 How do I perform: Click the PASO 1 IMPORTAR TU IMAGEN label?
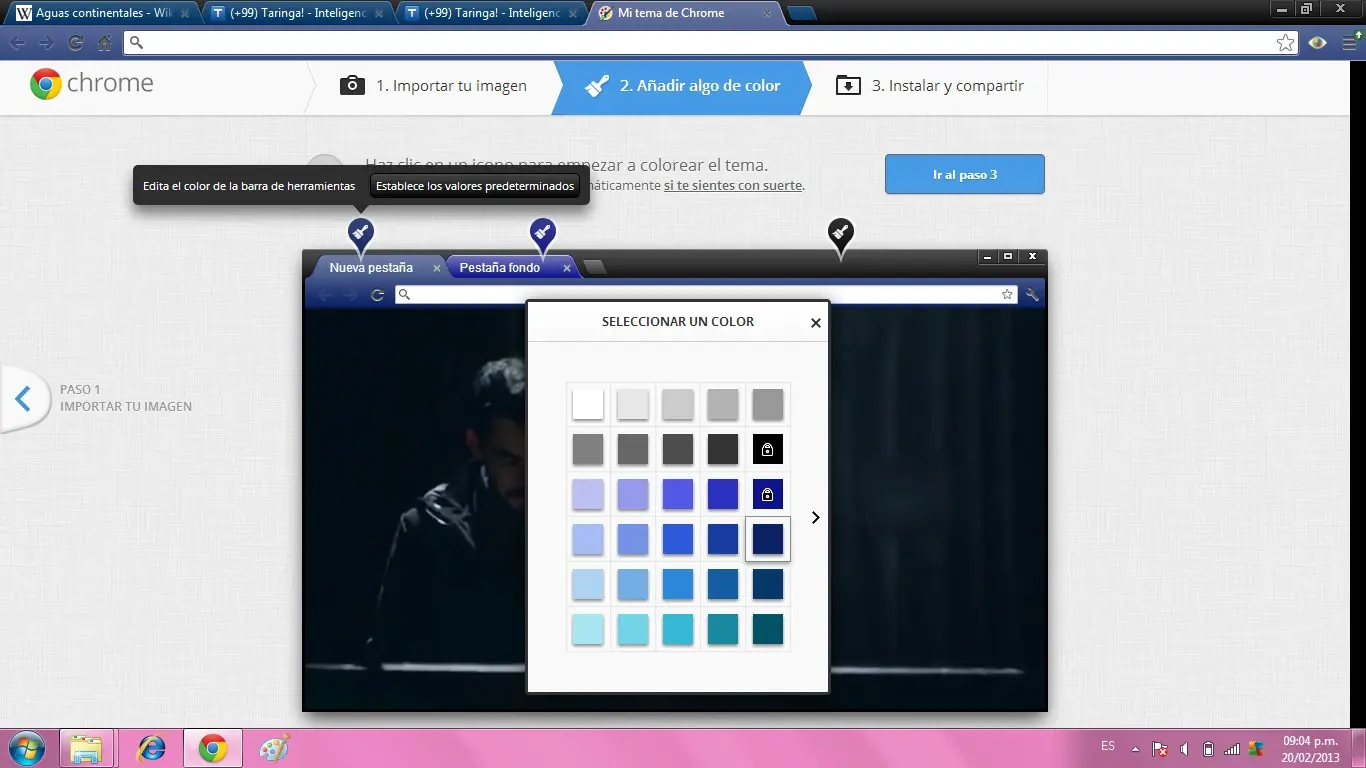126,398
